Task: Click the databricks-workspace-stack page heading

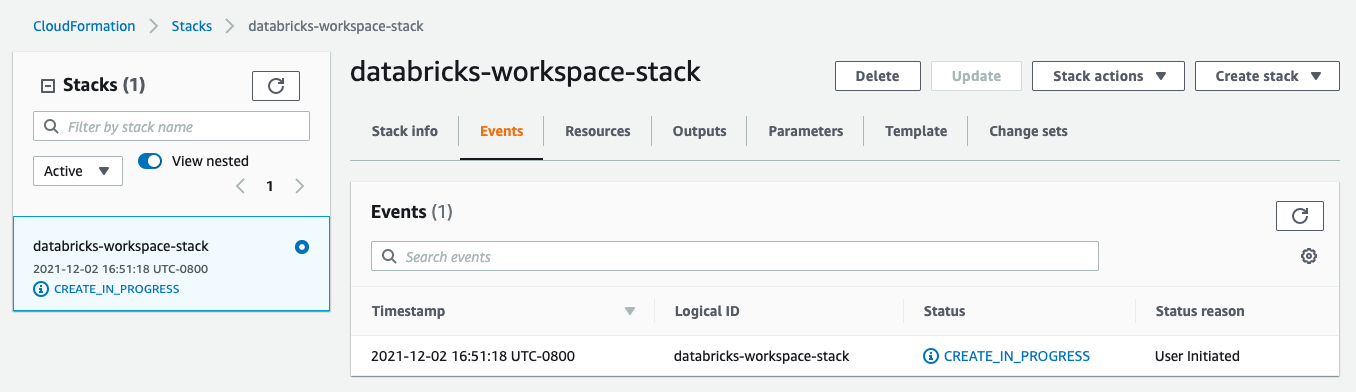Action: (525, 72)
